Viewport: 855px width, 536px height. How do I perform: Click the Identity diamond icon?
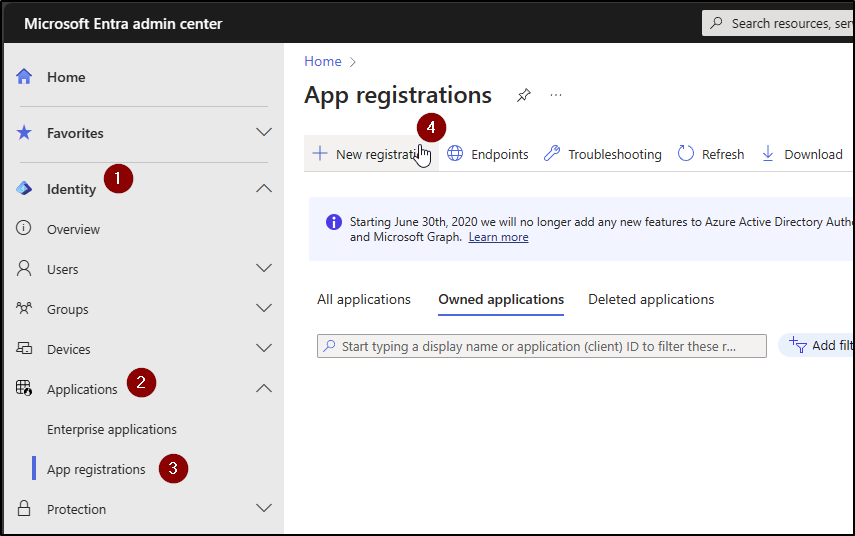[x=24, y=189]
